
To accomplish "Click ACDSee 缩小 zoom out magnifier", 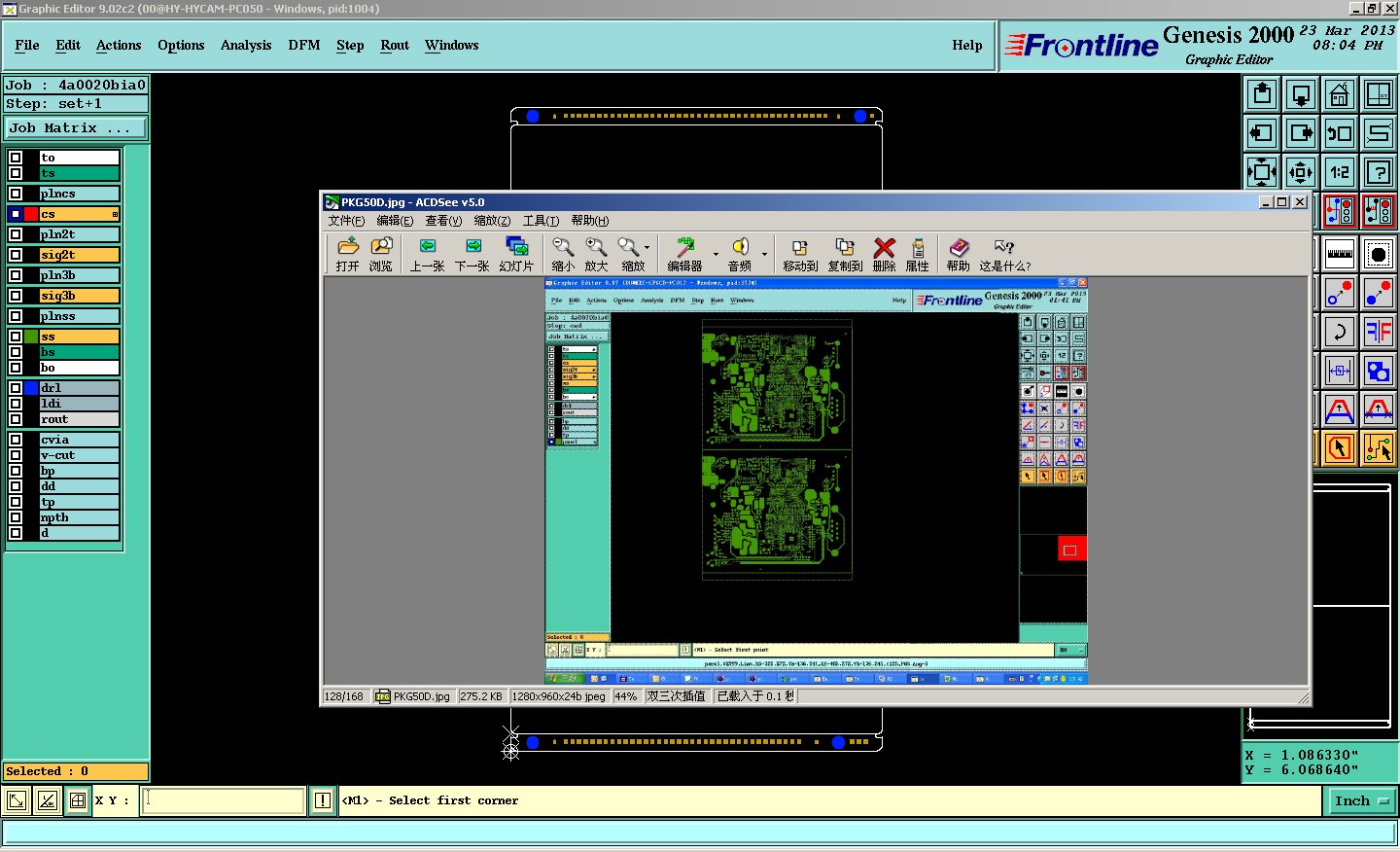I will [563, 254].
